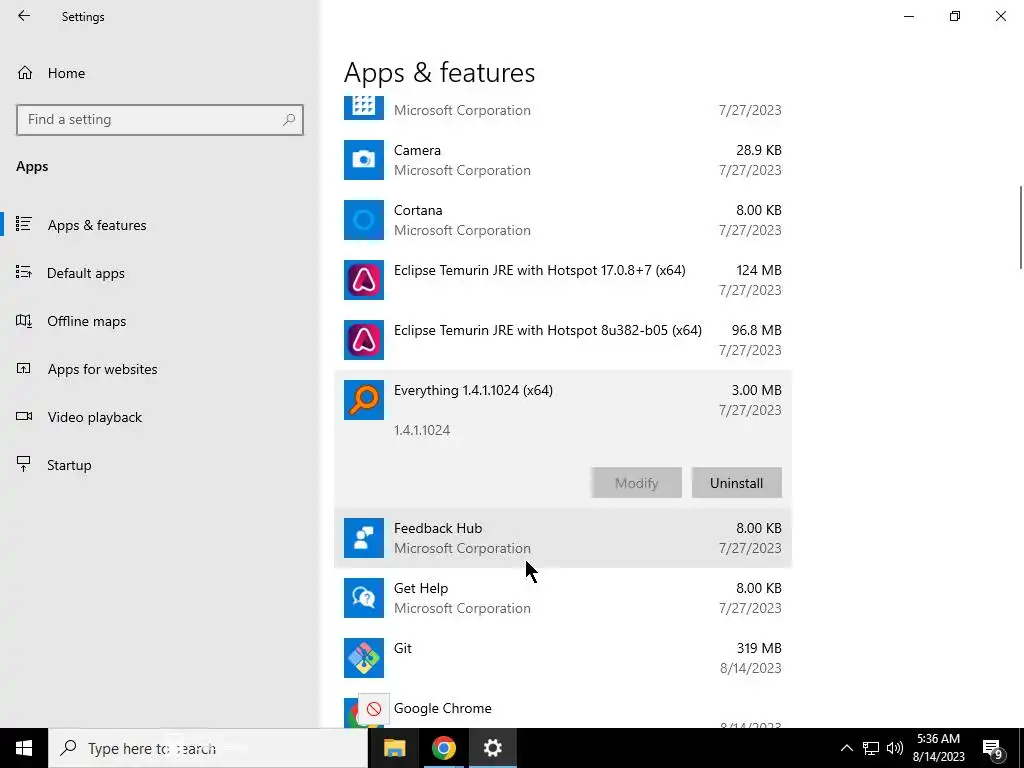
Task: Click the Everything version number 1.4.1.1024
Action: click(x=422, y=430)
